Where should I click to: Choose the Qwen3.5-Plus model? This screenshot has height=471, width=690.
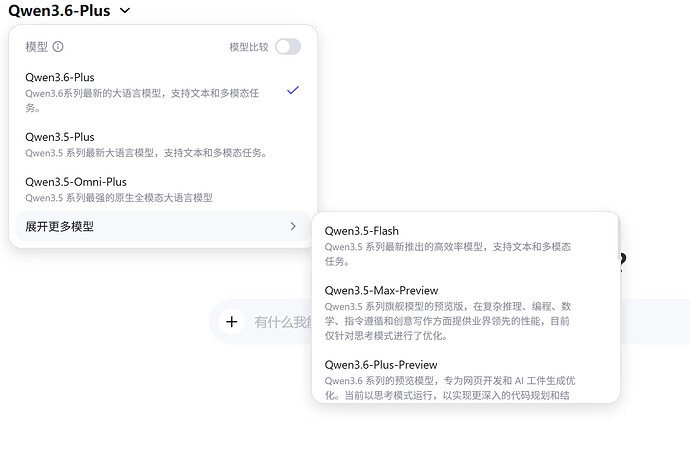60,137
